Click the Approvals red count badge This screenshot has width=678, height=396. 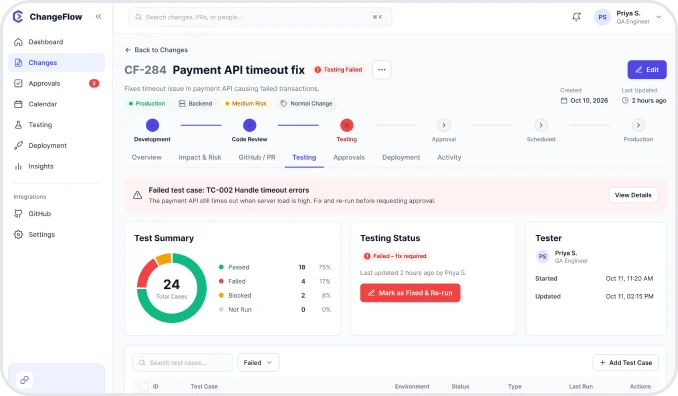pyautogui.click(x=94, y=83)
